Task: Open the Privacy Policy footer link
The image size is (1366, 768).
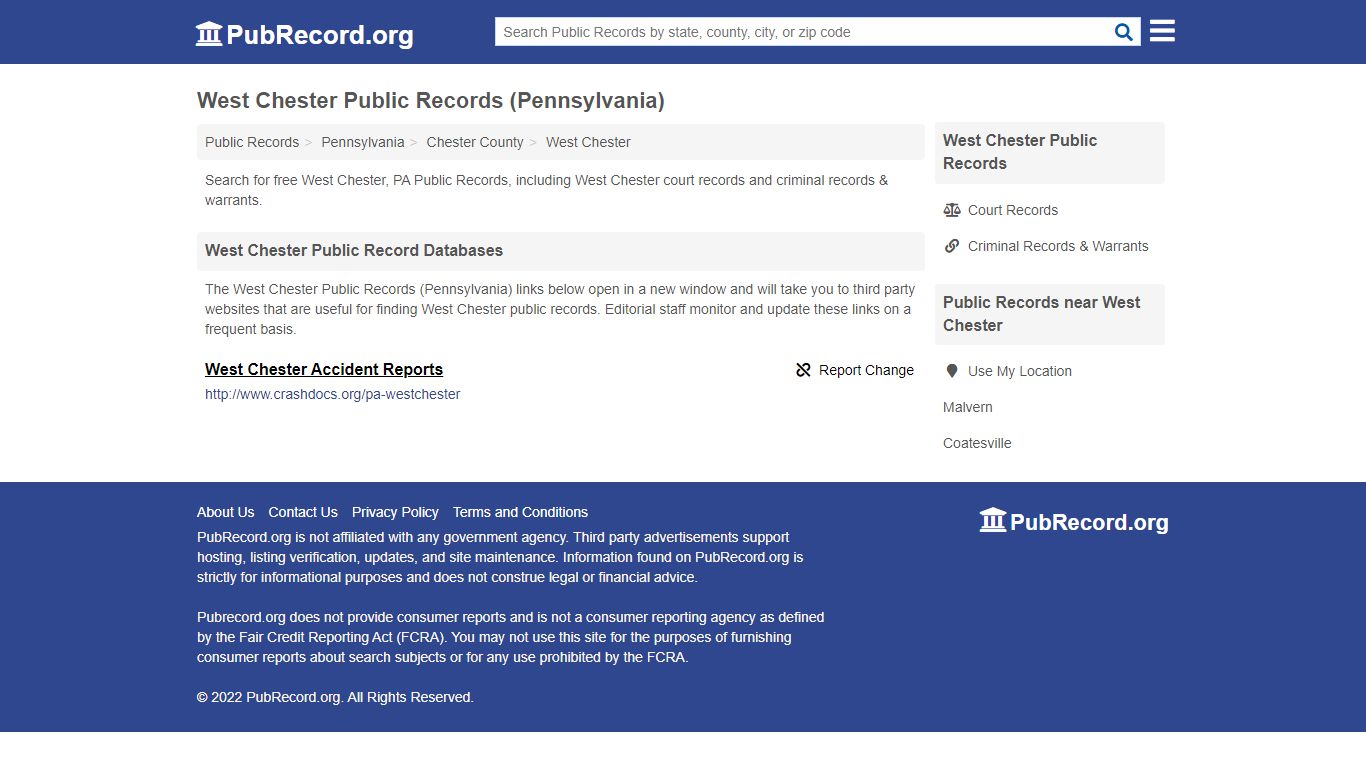Action: click(x=395, y=512)
